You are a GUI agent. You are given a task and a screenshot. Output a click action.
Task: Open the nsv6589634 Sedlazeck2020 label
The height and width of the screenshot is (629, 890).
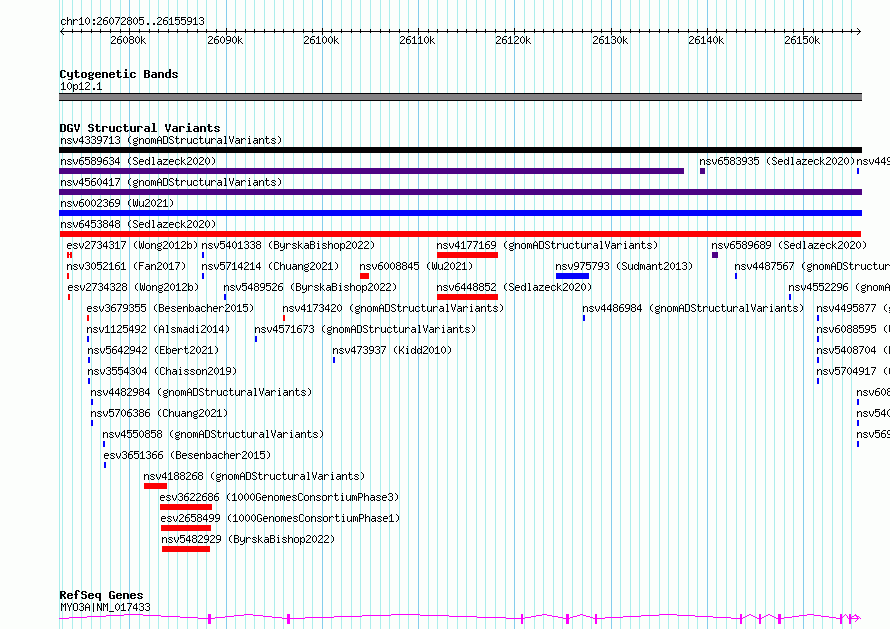point(138,161)
